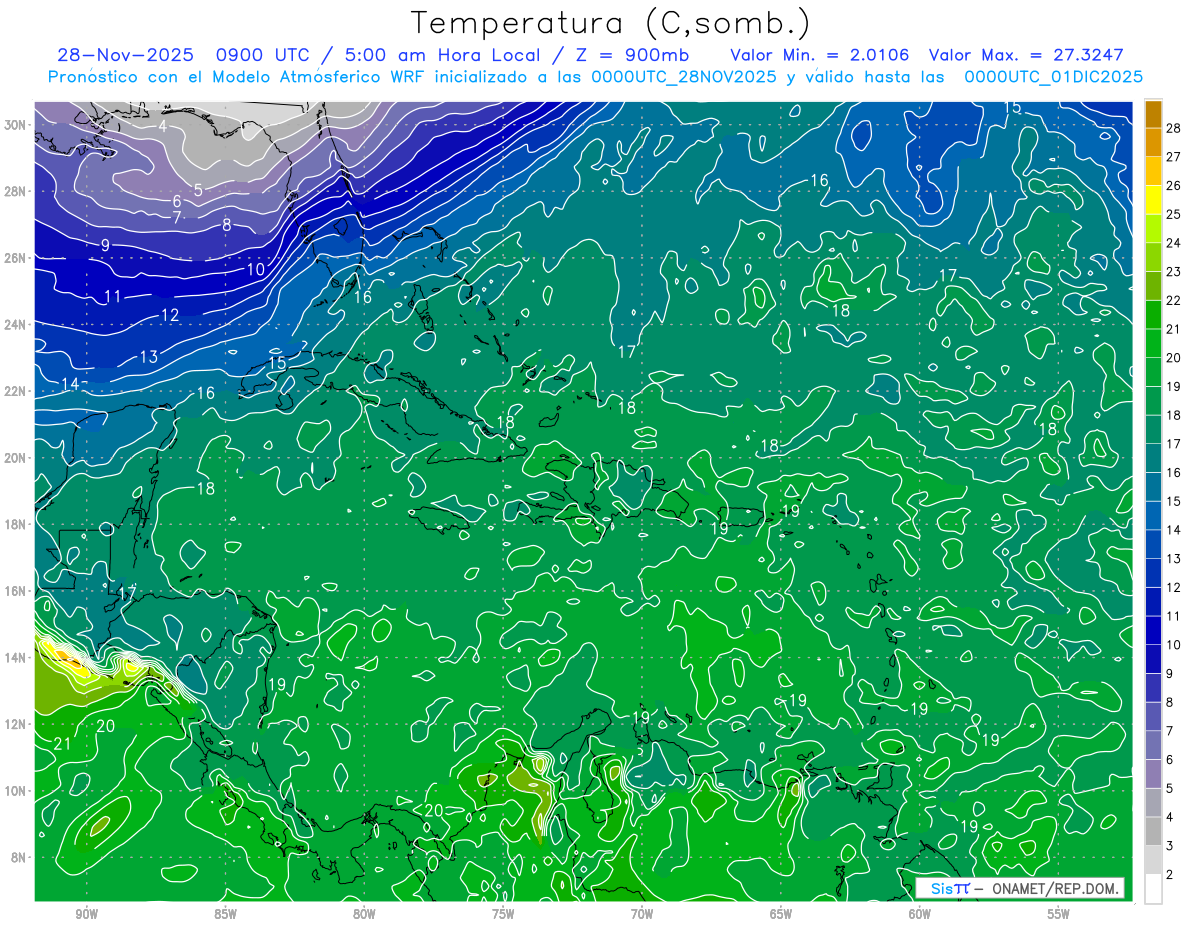
Task: Click the '24N' latitude axis label
Action: tap(16, 324)
